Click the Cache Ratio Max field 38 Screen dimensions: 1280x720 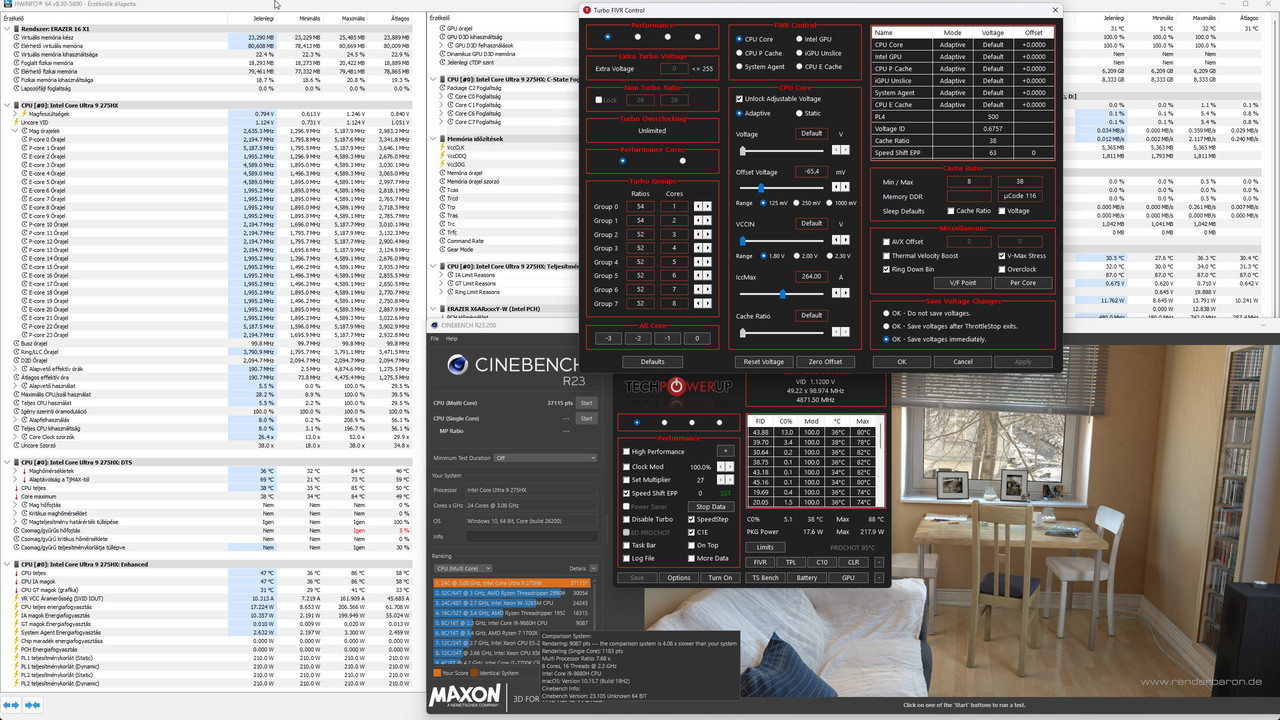pyautogui.click(x=1019, y=182)
